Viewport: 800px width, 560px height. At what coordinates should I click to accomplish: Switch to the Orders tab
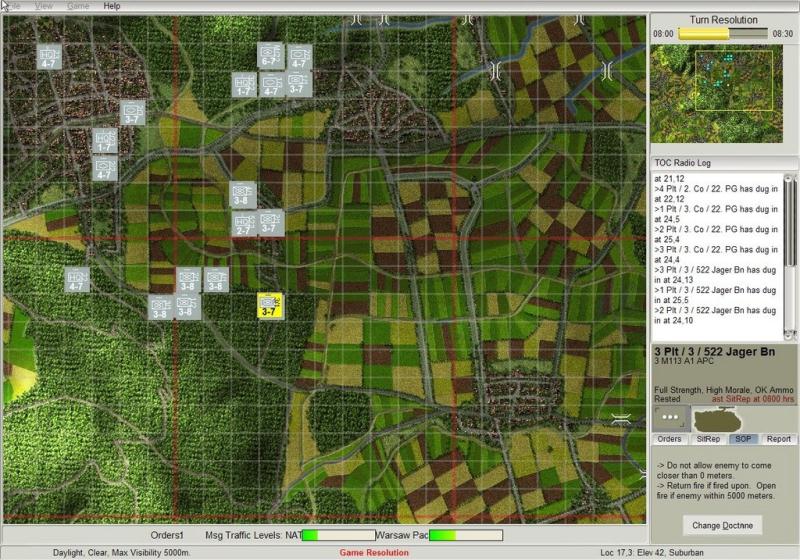(x=669, y=439)
